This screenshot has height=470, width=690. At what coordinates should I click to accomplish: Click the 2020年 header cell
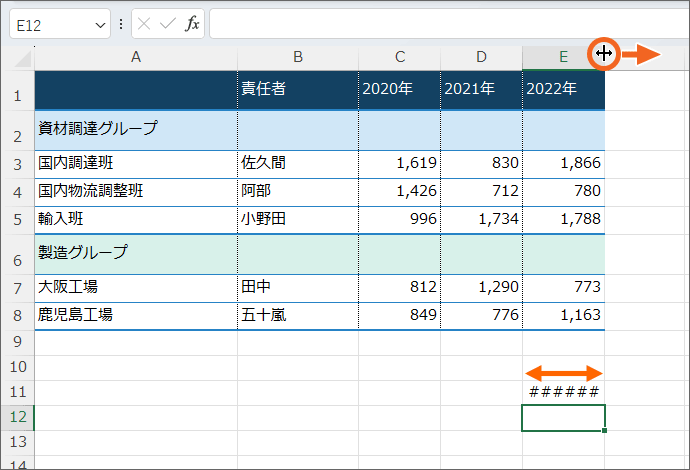pyautogui.click(x=400, y=90)
